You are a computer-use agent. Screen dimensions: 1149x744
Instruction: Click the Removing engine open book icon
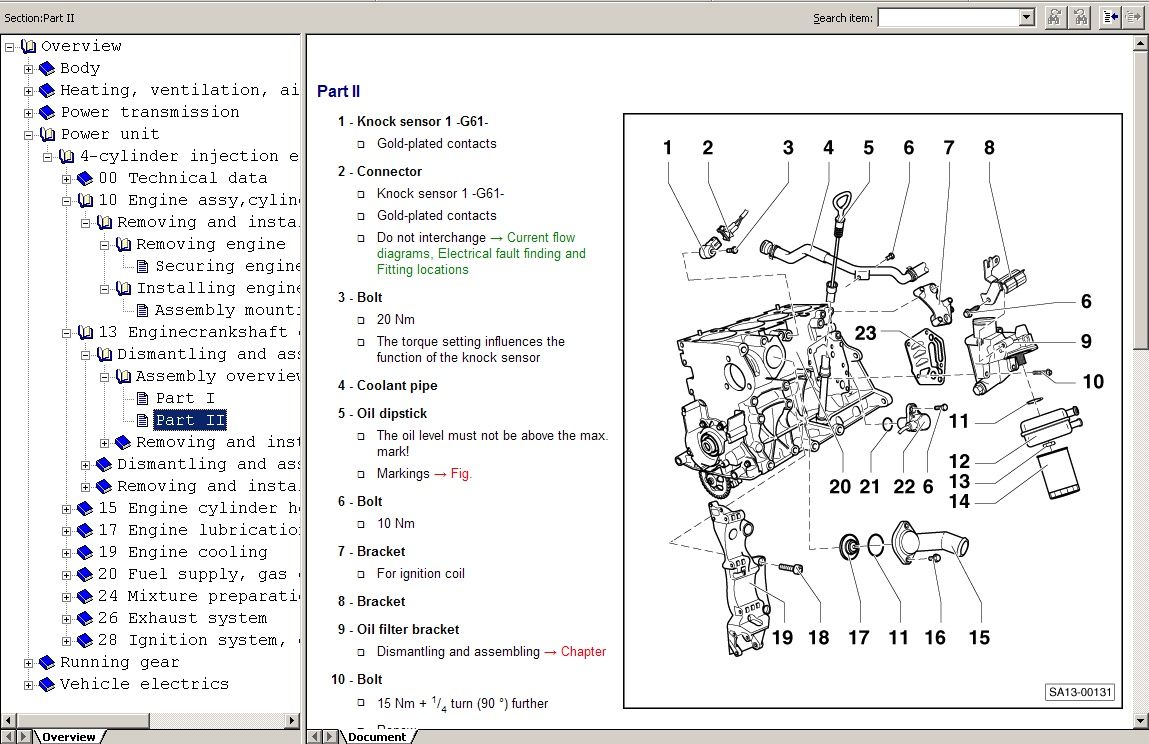pos(123,244)
